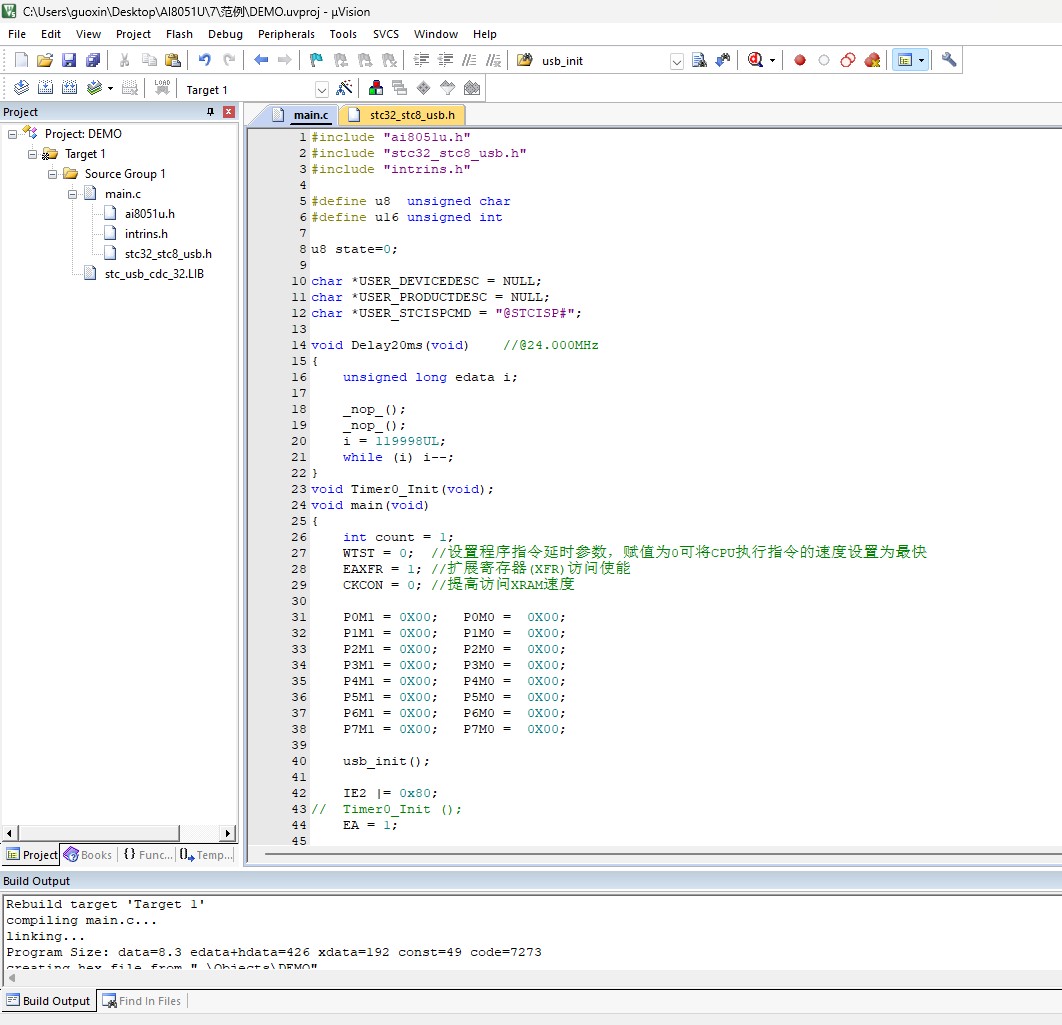Switch to stc32_stc8_usb.h editor tab
Image resolution: width=1062 pixels, height=1025 pixels.
tap(404, 115)
